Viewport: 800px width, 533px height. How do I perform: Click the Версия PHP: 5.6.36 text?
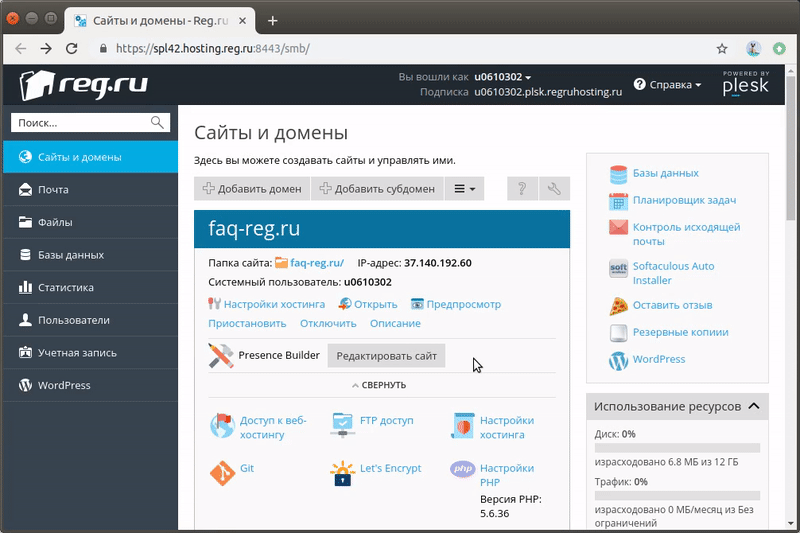[511, 506]
